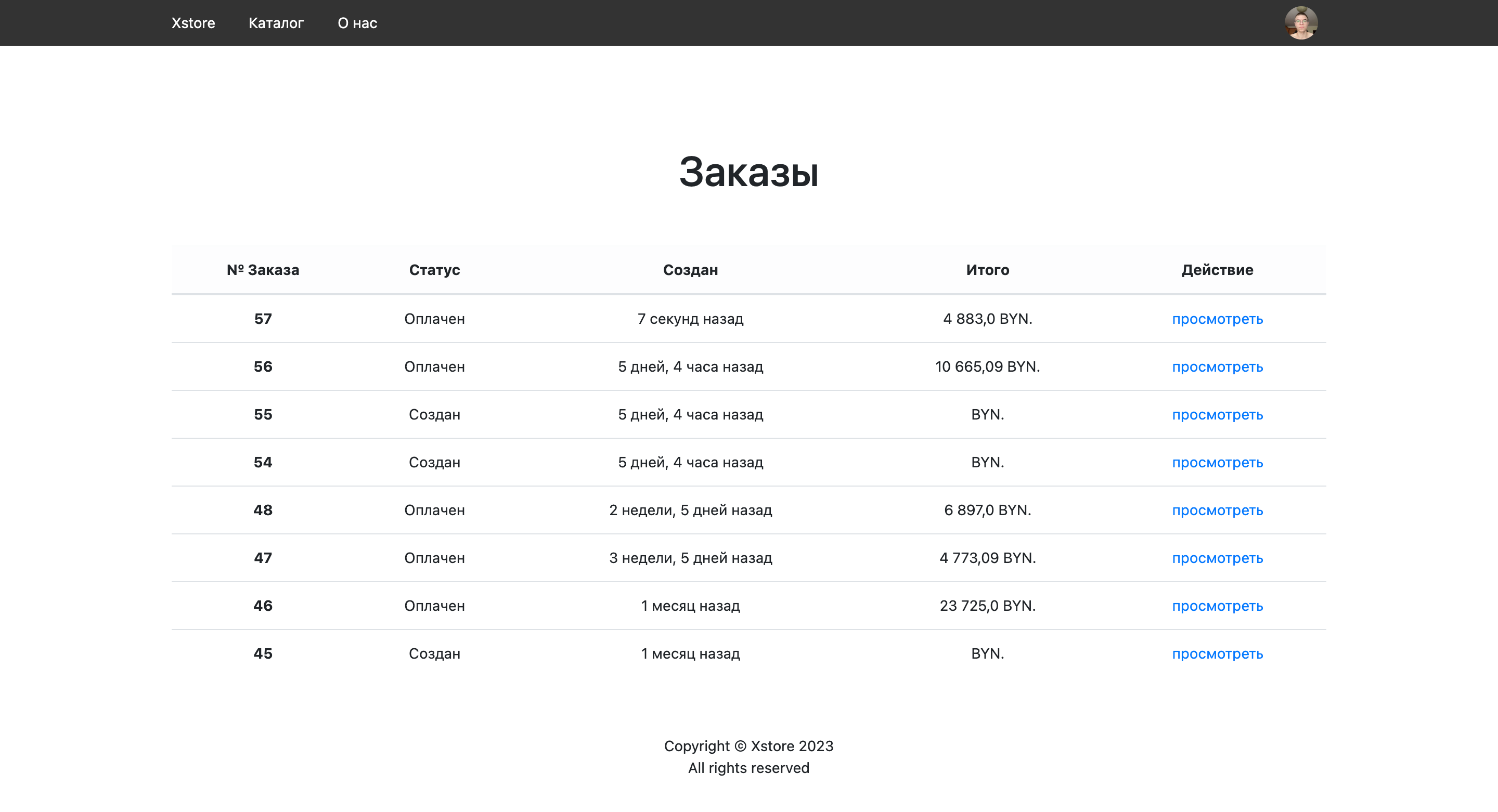The image size is (1498, 812).
Task: Click the Статус column header
Action: tap(434, 270)
